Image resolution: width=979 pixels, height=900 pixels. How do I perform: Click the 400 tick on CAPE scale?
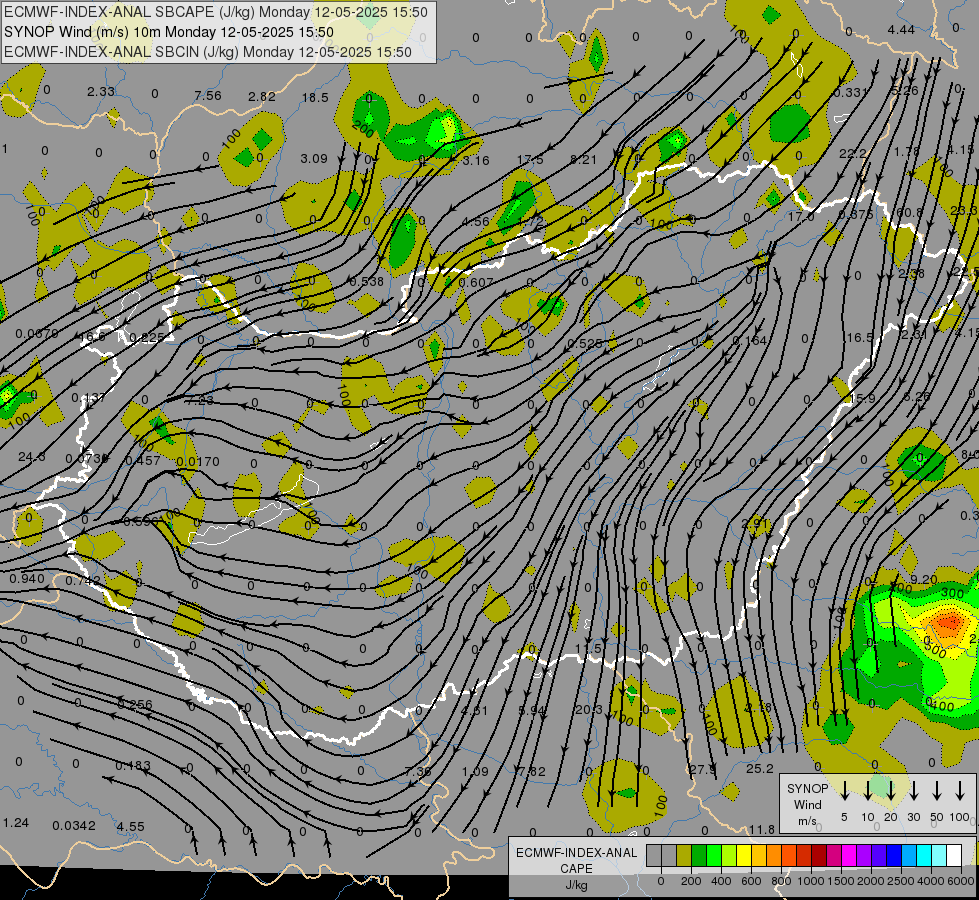(x=721, y=881)
